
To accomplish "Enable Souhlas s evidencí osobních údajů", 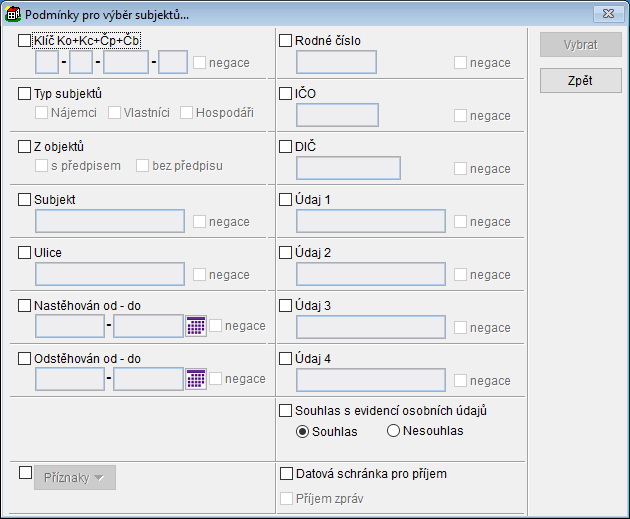I will click(285, 410).
